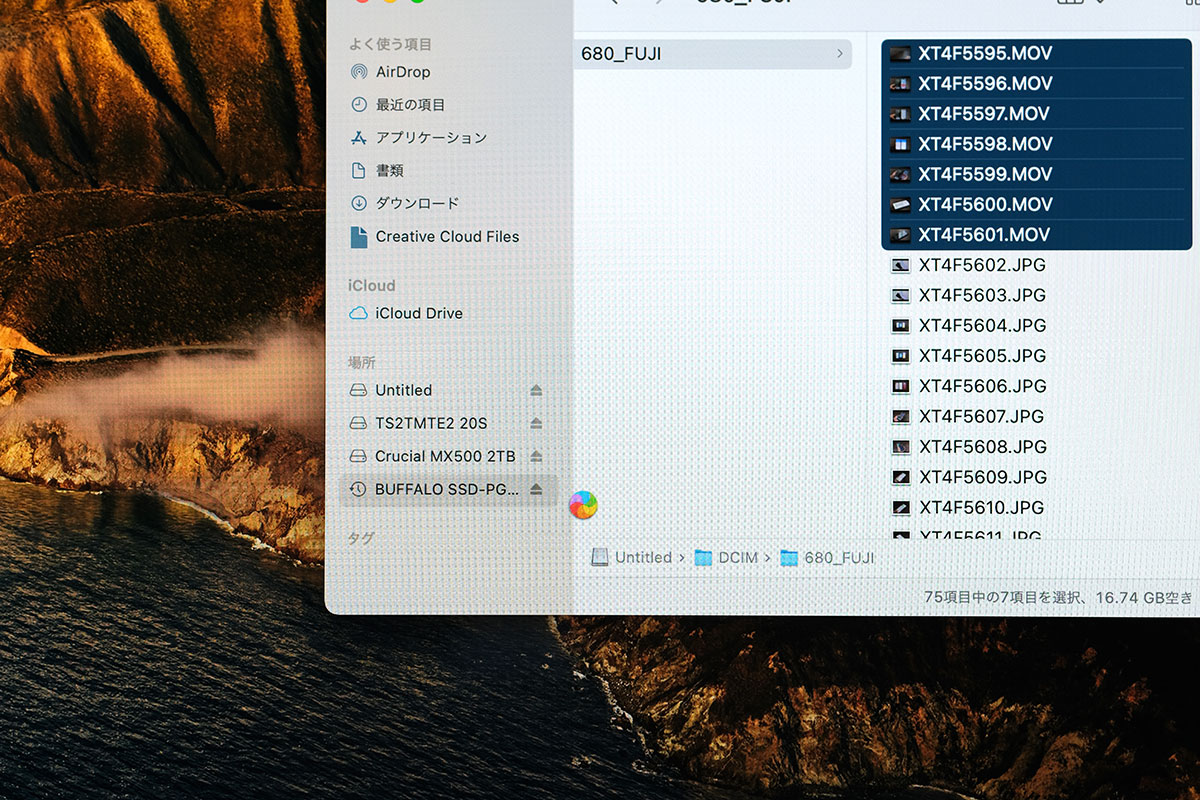Image resolution: width=1200 pixels, height=800 pixels.
Task: Select file XT4F5595.MOV
Action: pos(1037,53)
